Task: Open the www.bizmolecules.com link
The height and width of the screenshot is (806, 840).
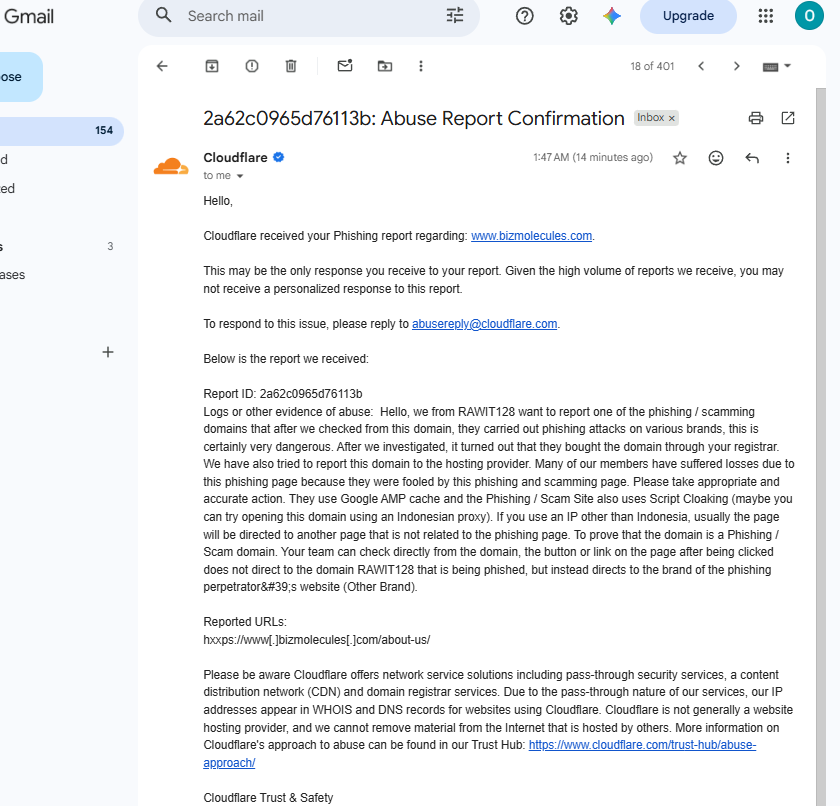Action: coord(531,236)
